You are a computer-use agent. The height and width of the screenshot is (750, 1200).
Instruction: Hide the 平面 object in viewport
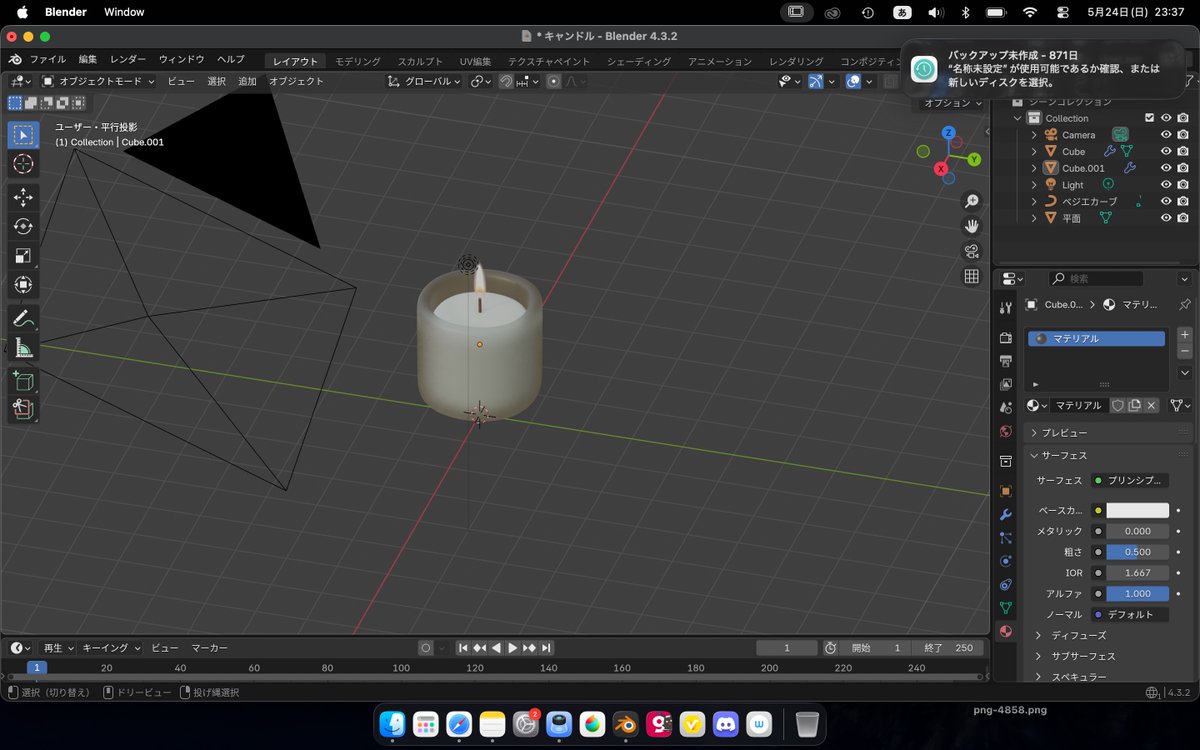point(1166,218)
